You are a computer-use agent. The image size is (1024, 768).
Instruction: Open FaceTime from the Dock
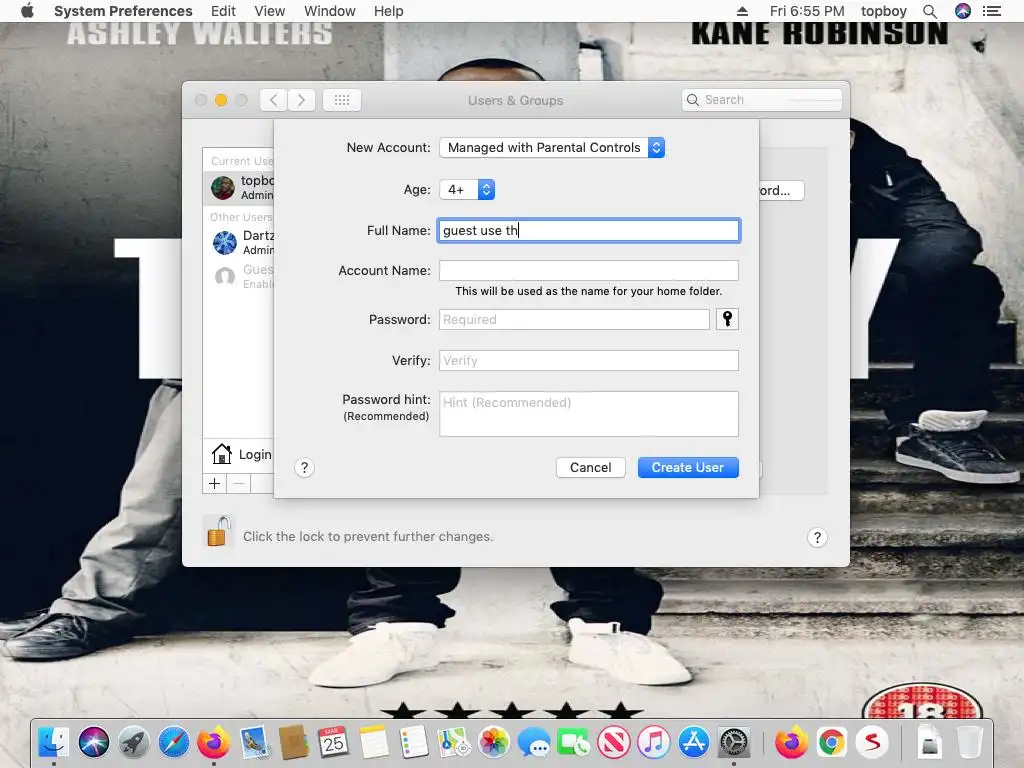click(573, 743)
